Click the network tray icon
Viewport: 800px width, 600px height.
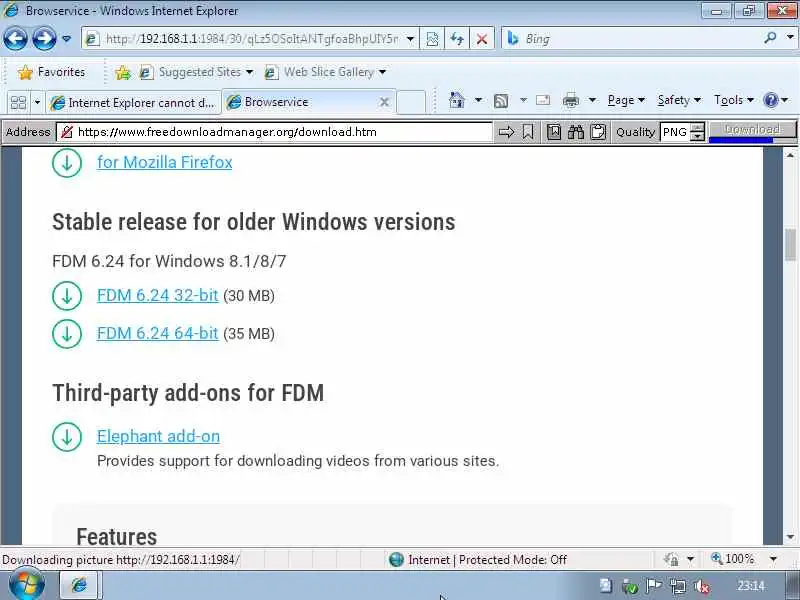[x=678, y=586]
